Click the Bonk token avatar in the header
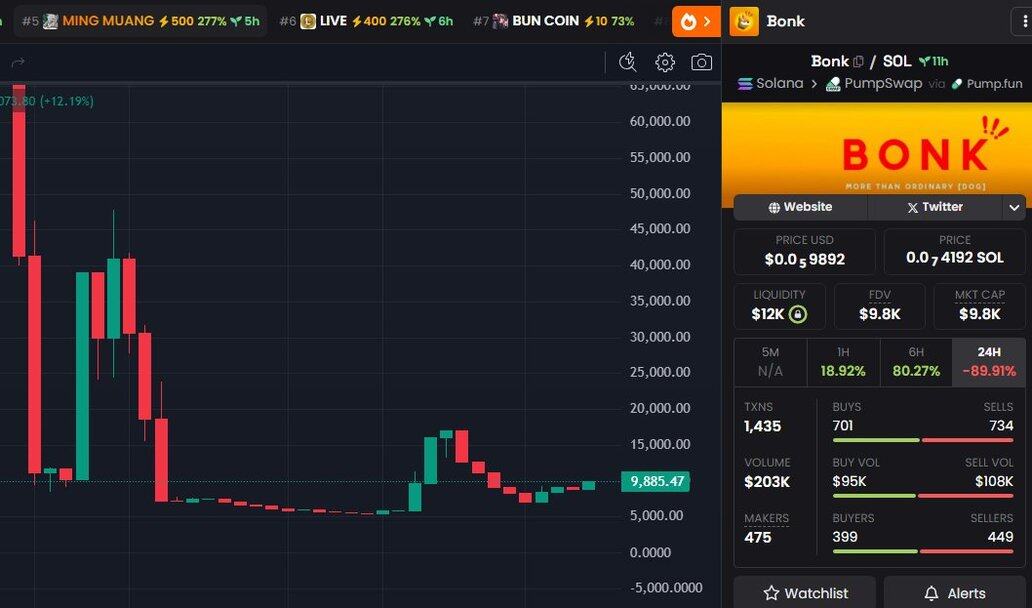Screen dimensions: 1032x608 [744, 21]
